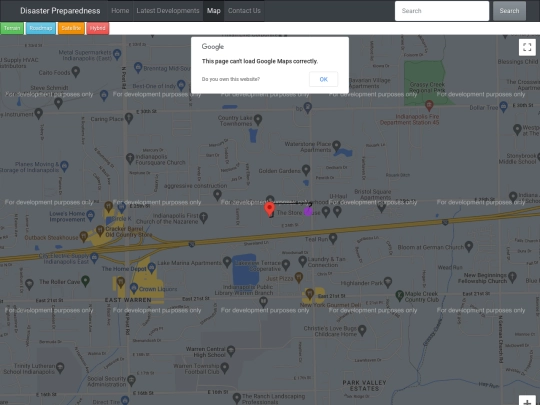Switch map to Terrain view
This screenshot has height=405, width=540.
pyautogui.click(x=12, y=28)
